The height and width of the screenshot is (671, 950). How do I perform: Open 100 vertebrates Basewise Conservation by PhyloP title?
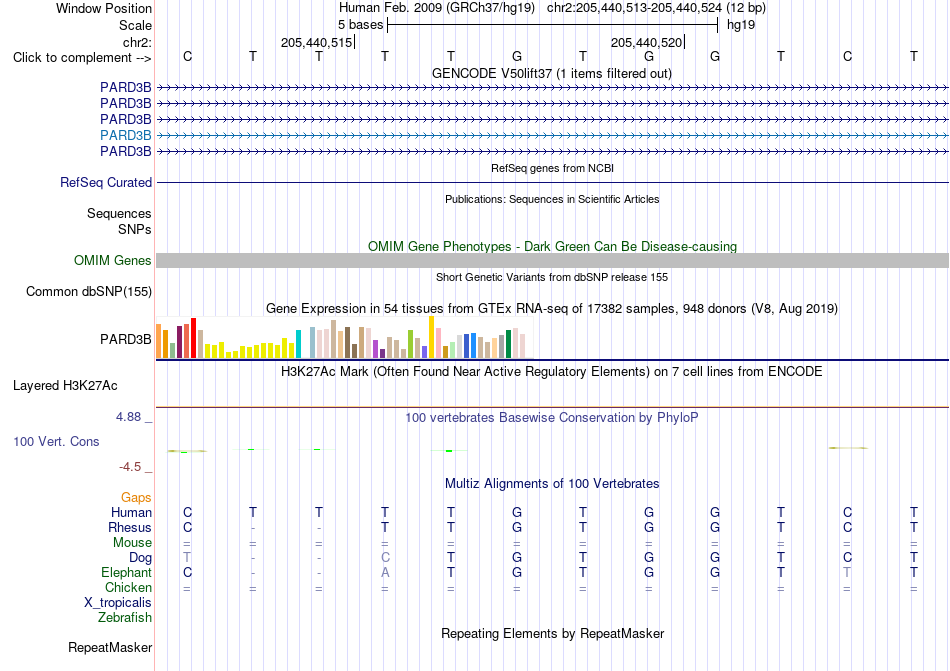pyautogui.click(x=551, y=417)
